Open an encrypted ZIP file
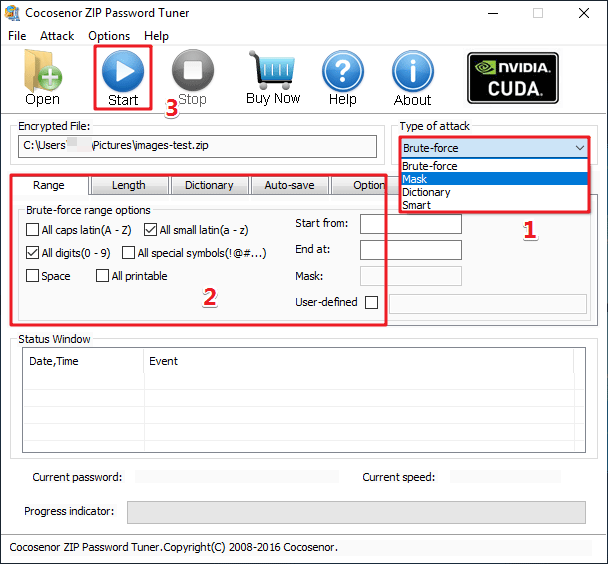The height and width of the screenshot is (564, 608). (42, 78)
